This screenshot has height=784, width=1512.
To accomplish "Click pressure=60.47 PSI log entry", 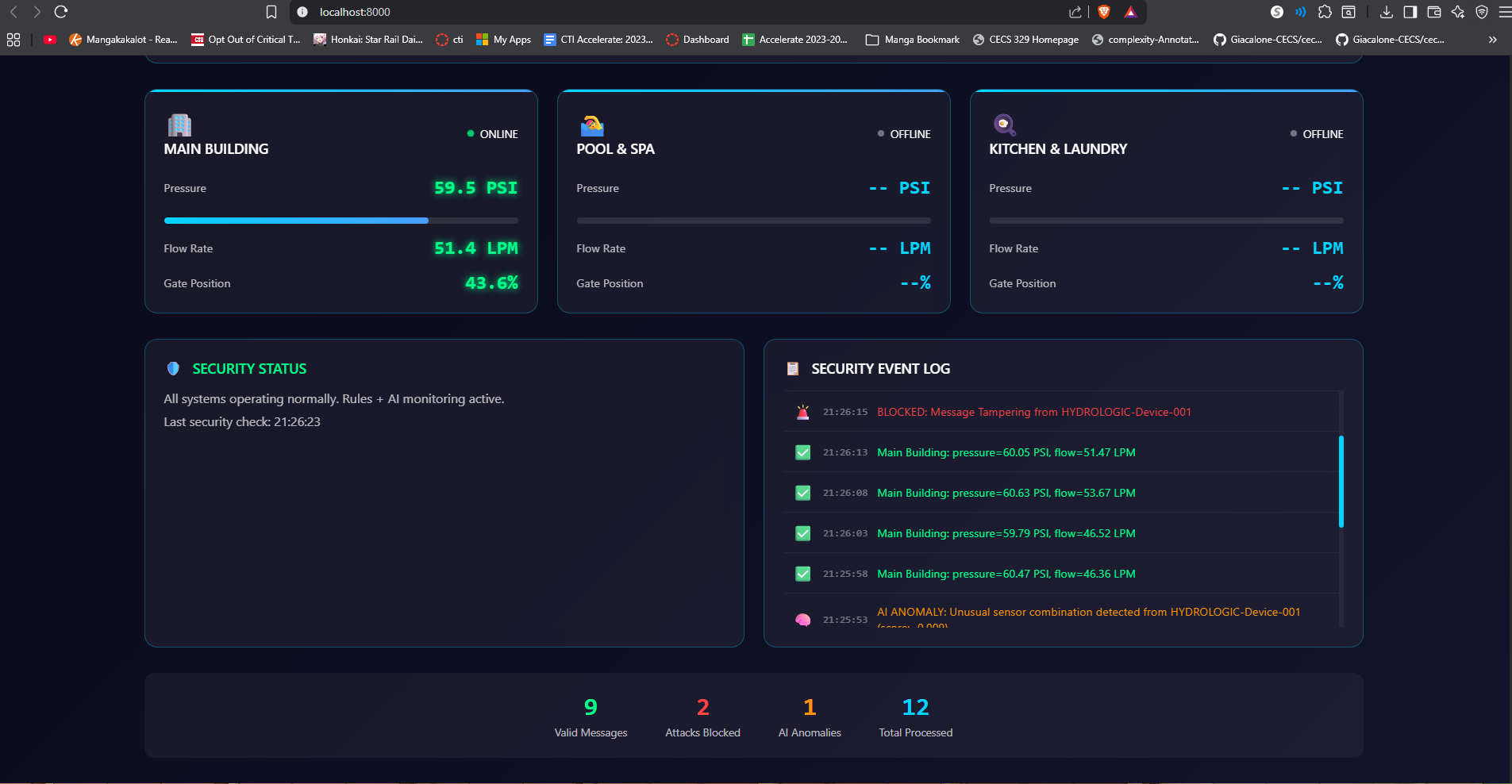I will [x=1006, y=574].
